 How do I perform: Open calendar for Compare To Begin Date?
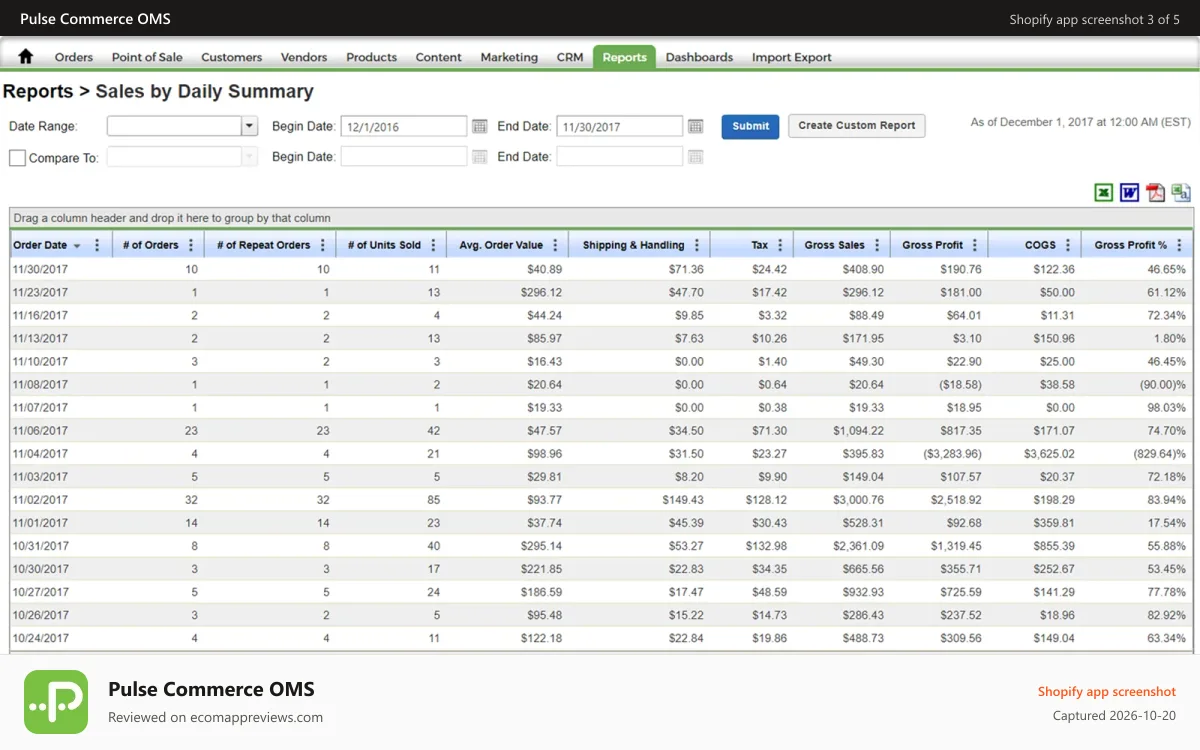(x=480, y=157)
